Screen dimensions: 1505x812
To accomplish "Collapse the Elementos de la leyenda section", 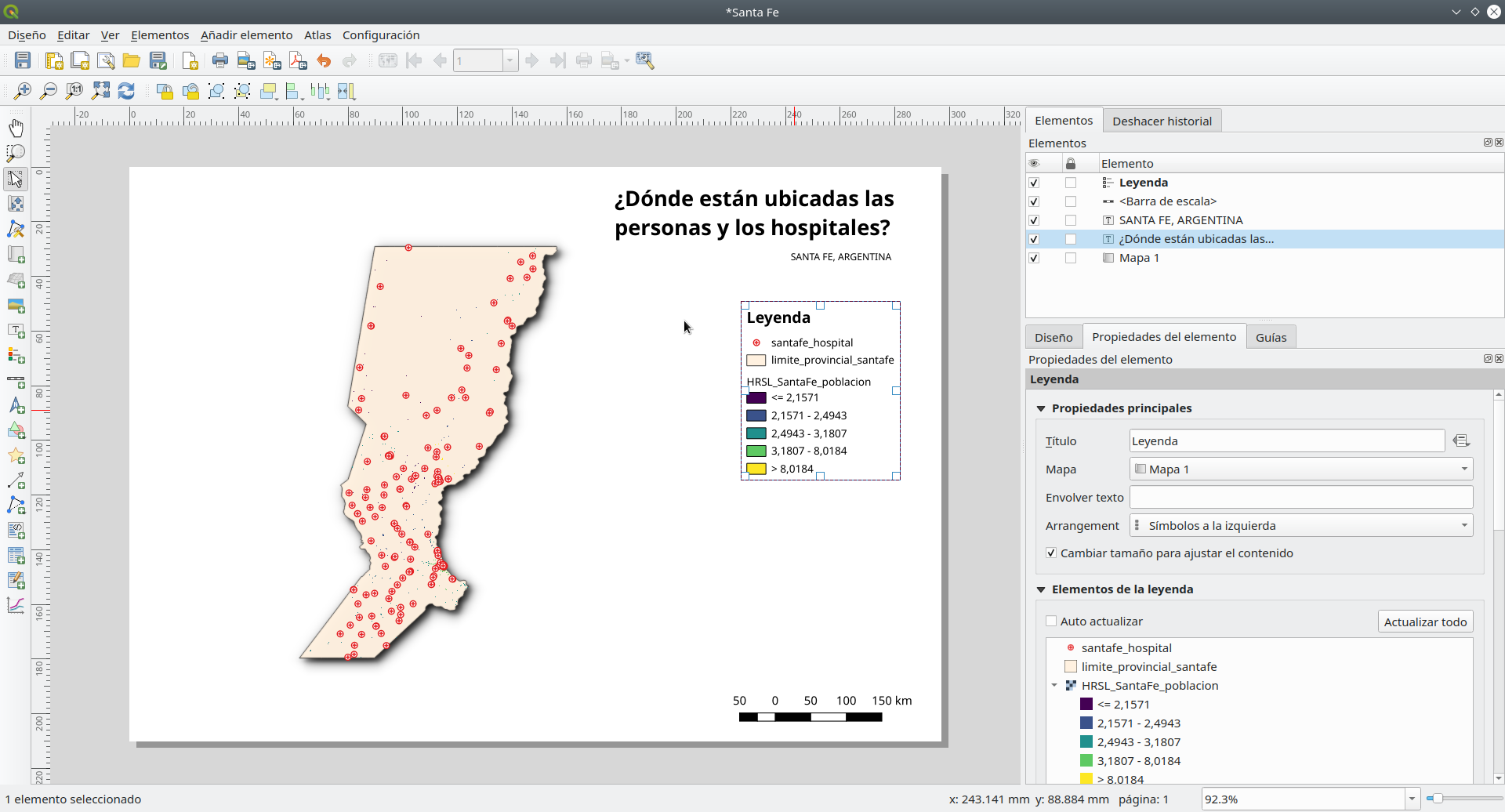I will click(x=1041, y=589).
